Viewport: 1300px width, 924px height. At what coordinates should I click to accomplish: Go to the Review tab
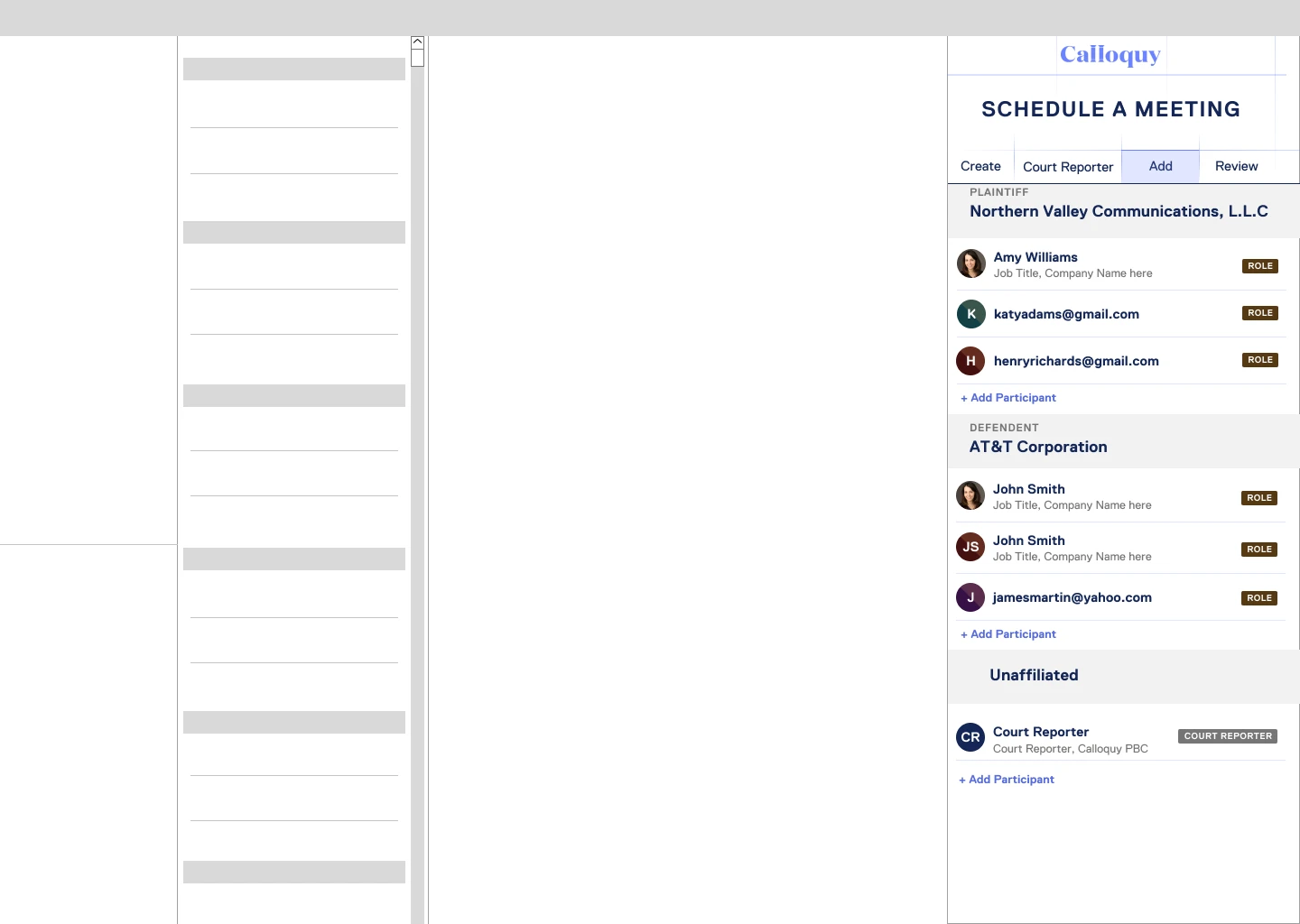[1236, 166]
